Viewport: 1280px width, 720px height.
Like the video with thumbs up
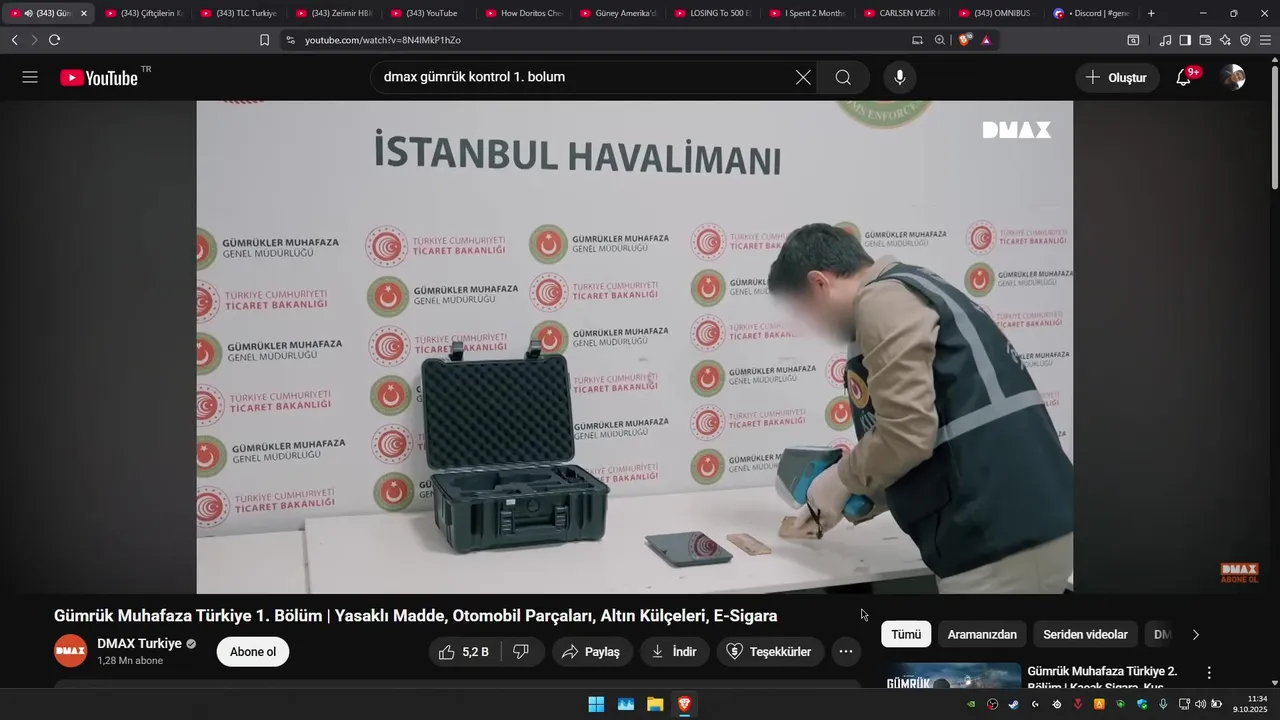(x=463, y=652)
